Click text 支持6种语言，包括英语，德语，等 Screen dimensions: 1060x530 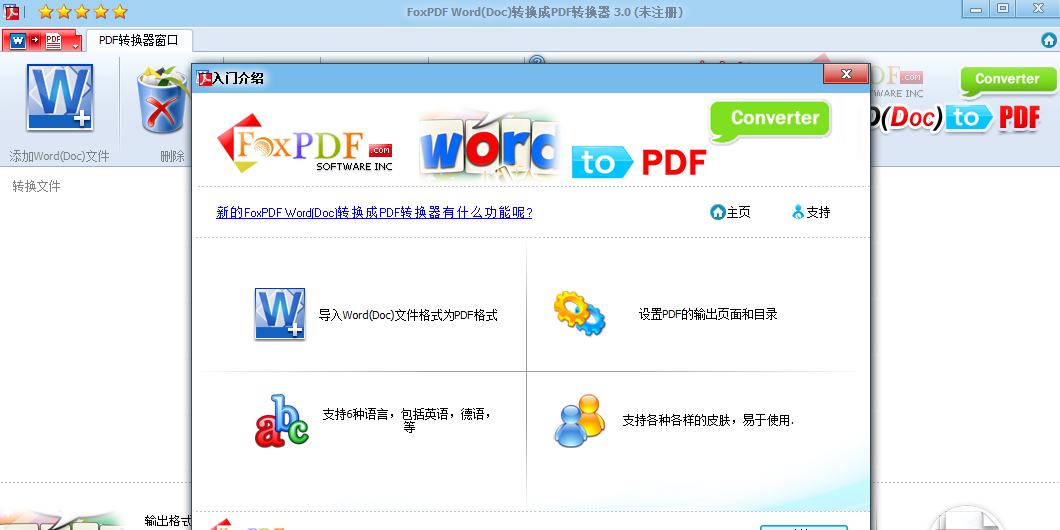pyautogui.click(x=406, y=420)
